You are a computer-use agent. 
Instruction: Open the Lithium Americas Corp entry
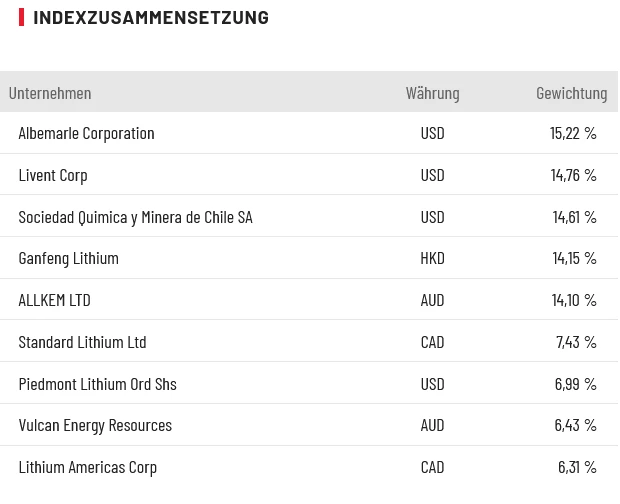(87, 467)
